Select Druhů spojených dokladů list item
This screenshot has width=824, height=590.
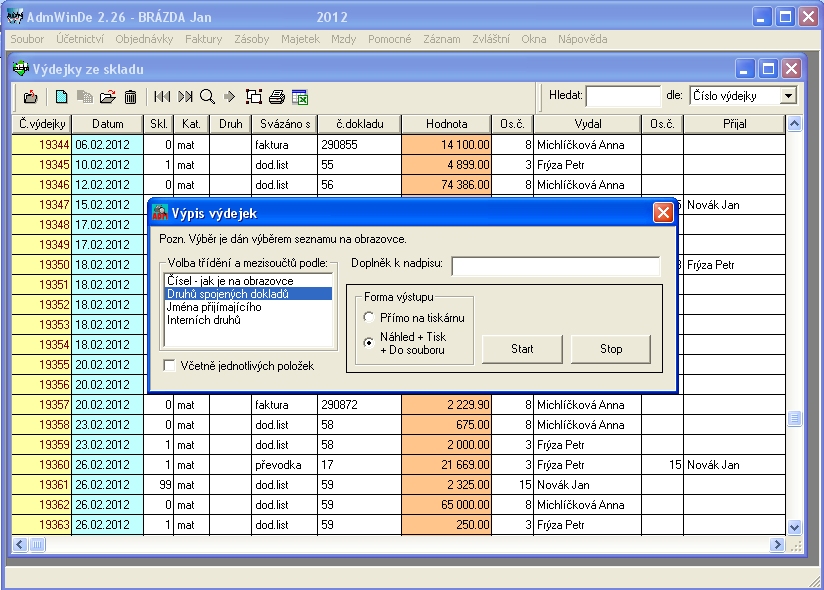[248, 294]
